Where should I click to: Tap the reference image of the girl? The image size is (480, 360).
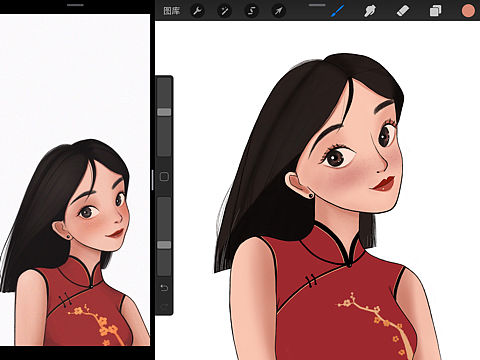click(x=75, y=180)
